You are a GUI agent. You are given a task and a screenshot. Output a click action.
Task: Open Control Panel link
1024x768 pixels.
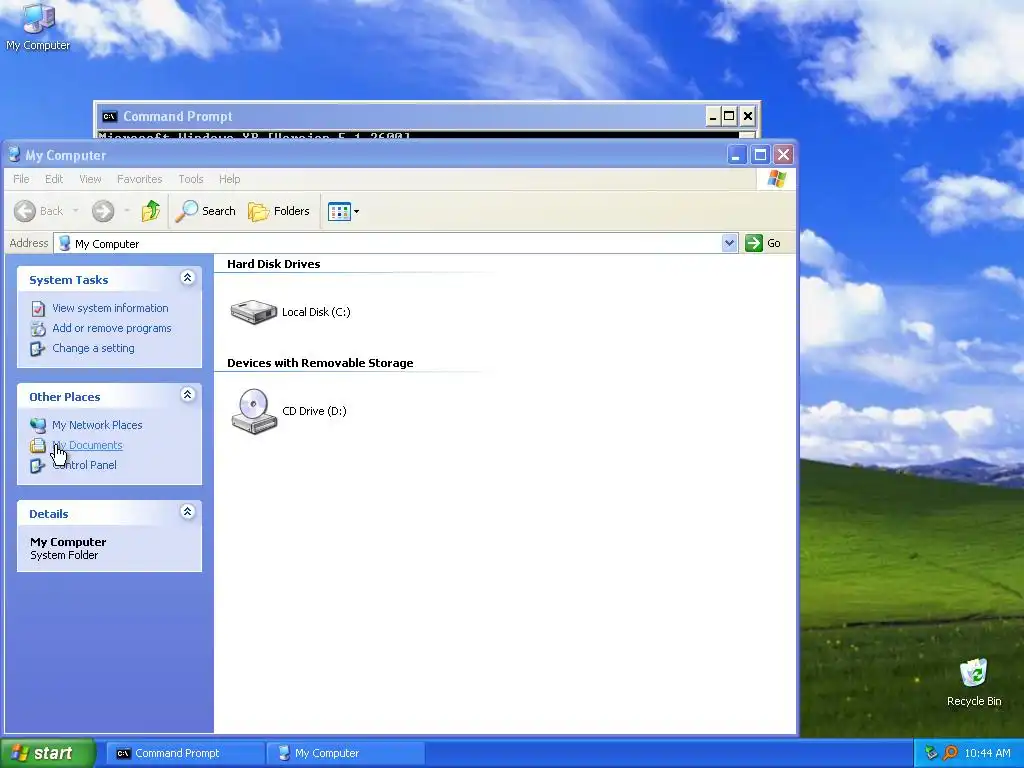85,465
